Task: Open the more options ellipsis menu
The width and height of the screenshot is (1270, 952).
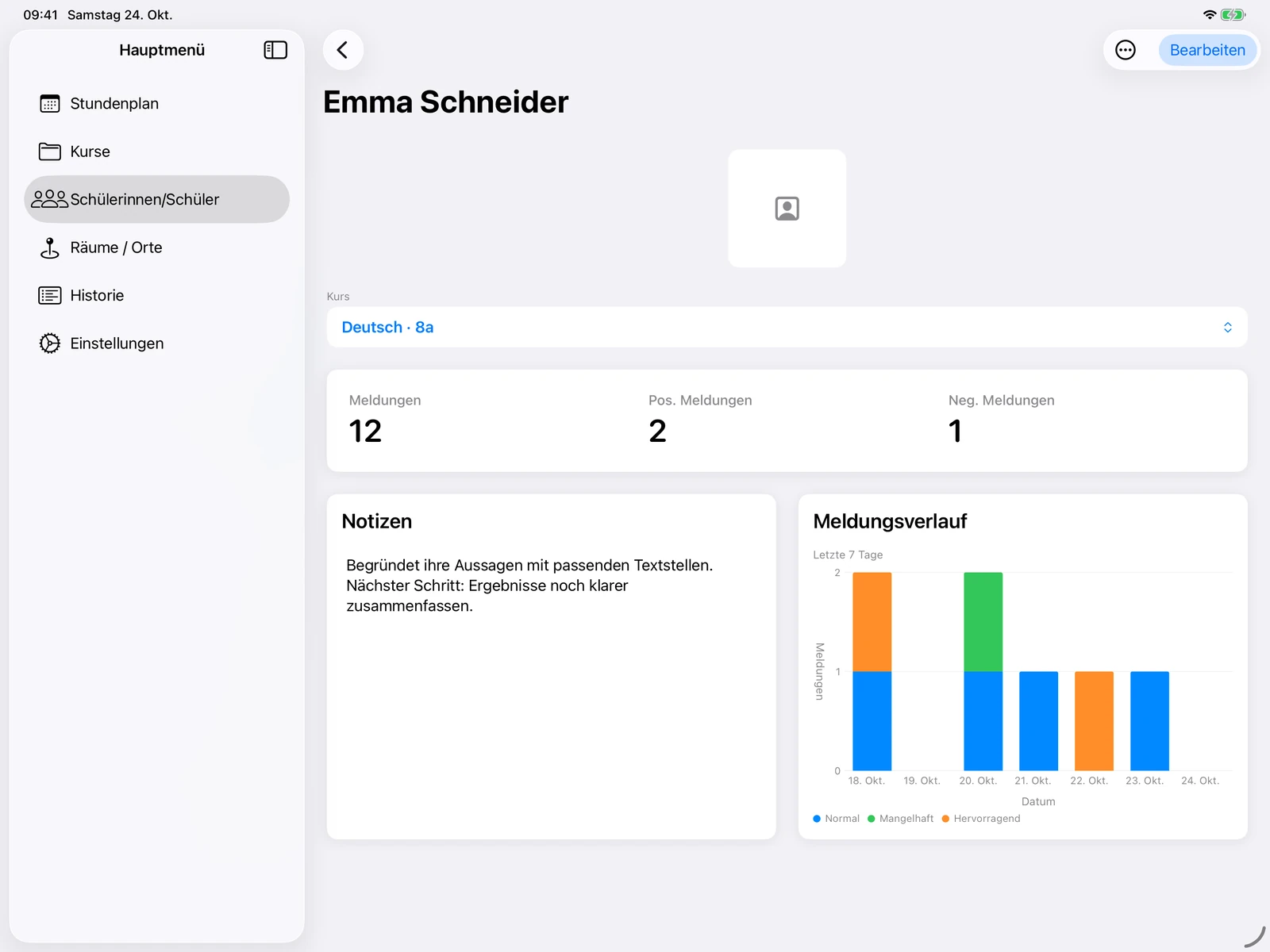Action: (x=1126, y=50)
